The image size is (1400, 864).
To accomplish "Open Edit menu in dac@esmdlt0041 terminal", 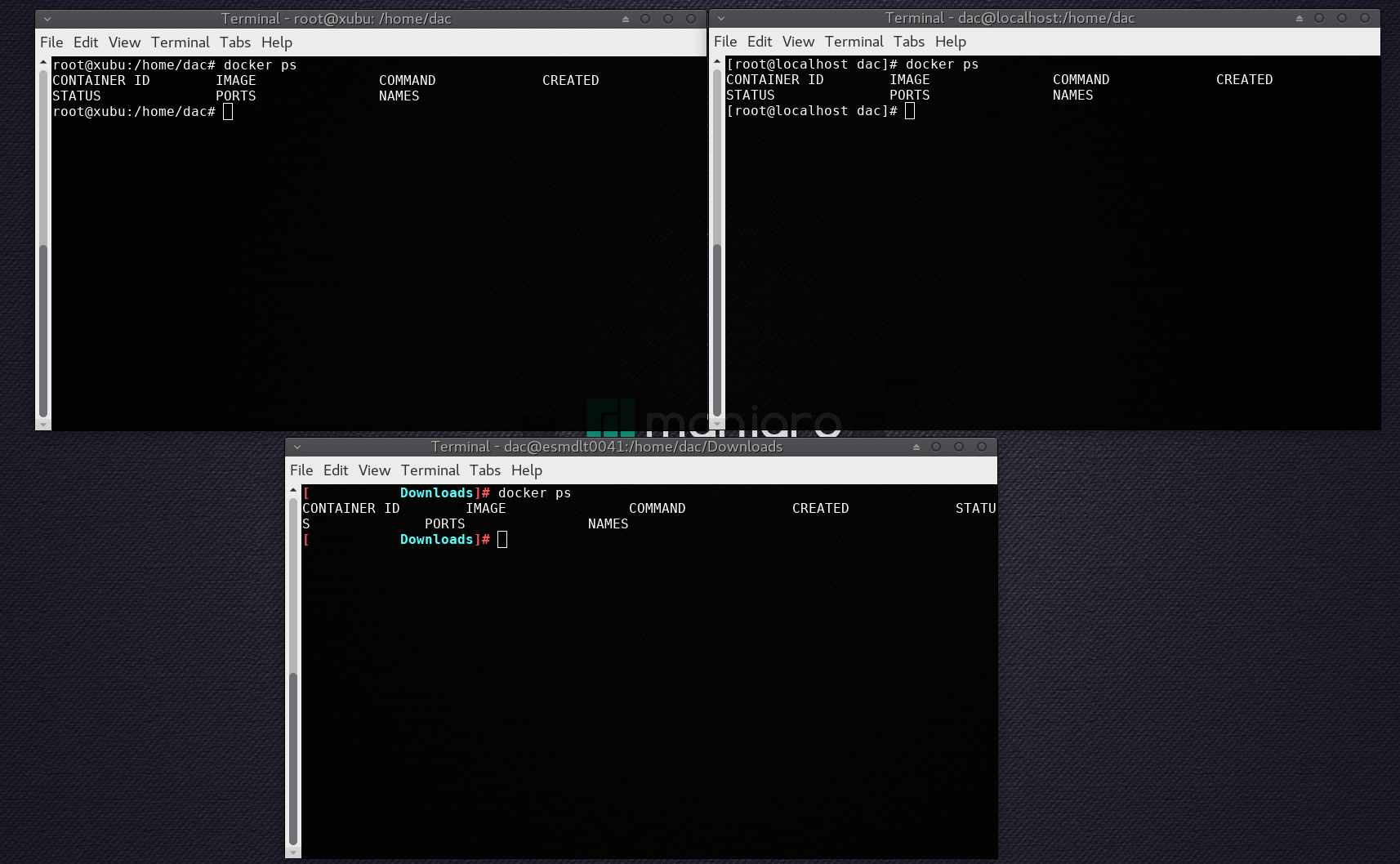I will click(x=335, y=470).
